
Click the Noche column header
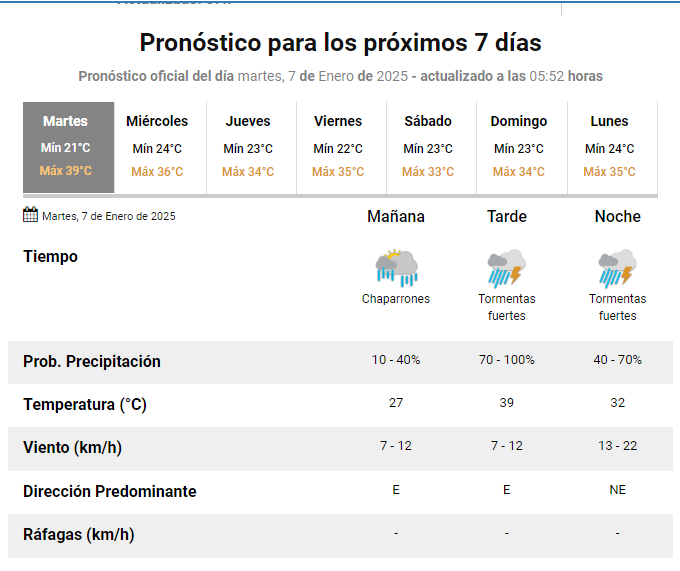click(x=618, y=217)
